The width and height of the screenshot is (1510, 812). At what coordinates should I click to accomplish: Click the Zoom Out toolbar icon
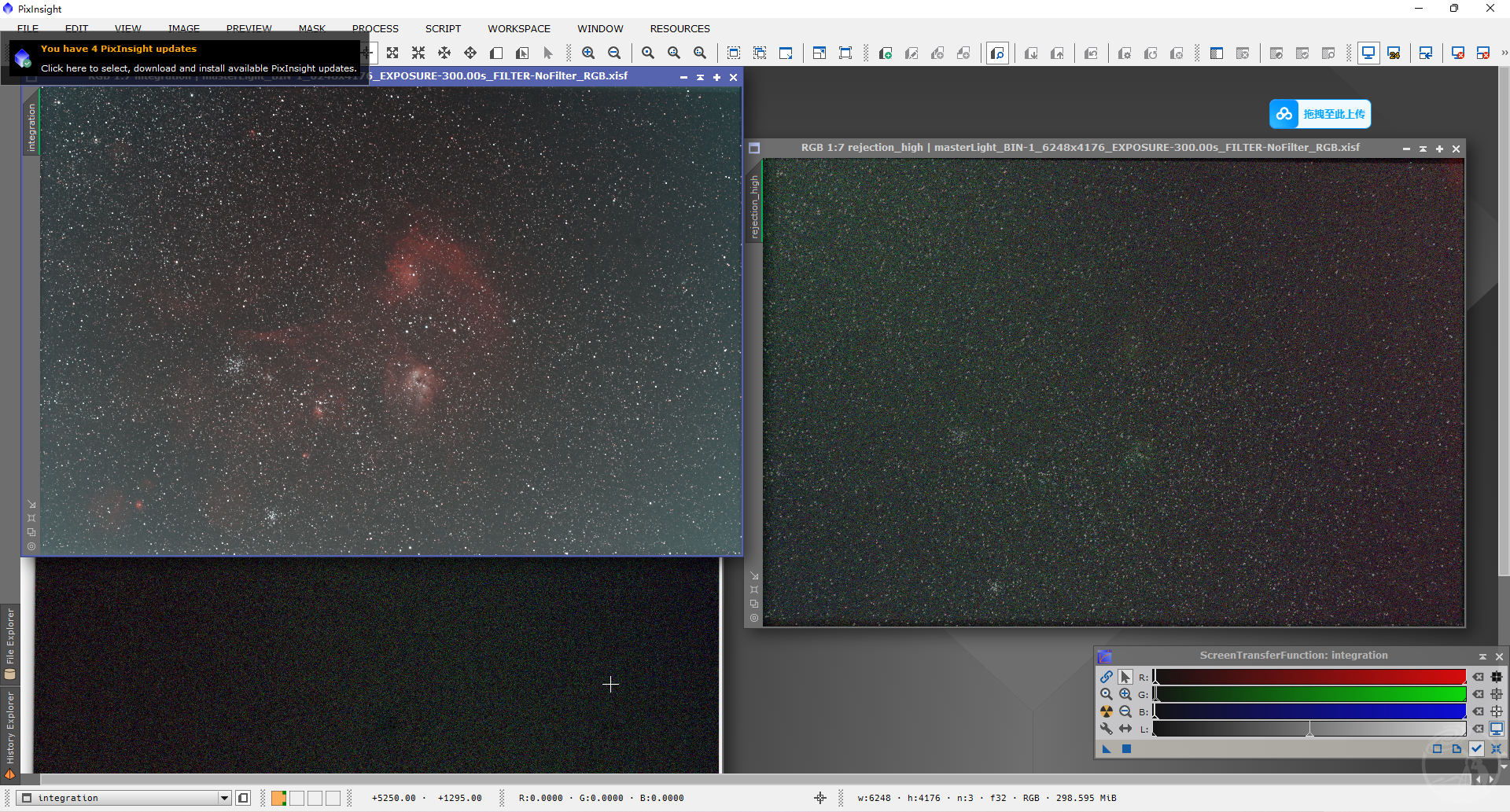click(x=614, y=53)
